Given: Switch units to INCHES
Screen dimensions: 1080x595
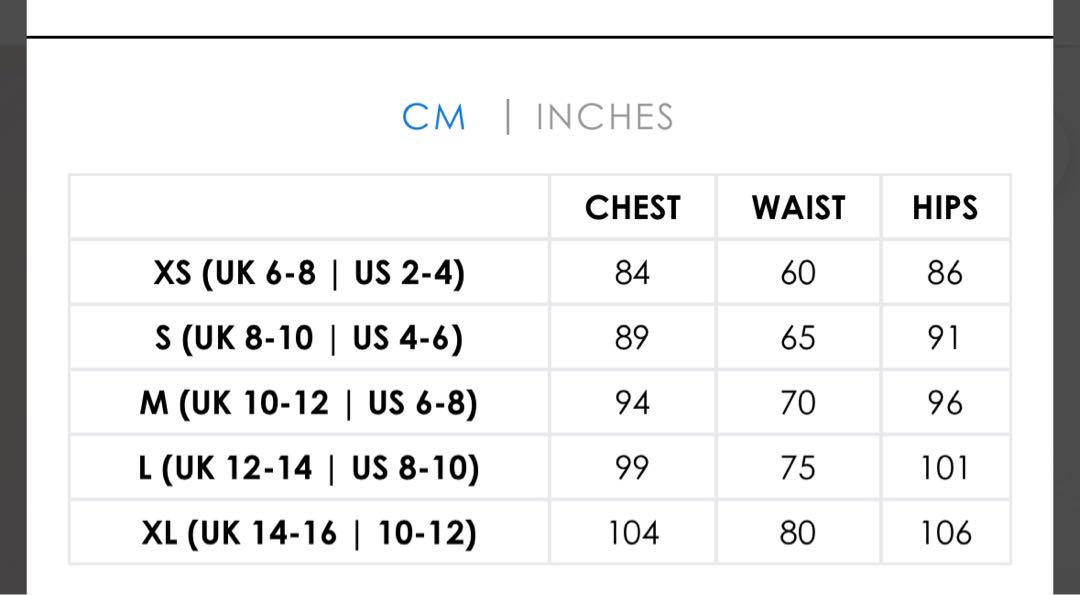Looking at the screenshot, I should click(x=604, y=117).
